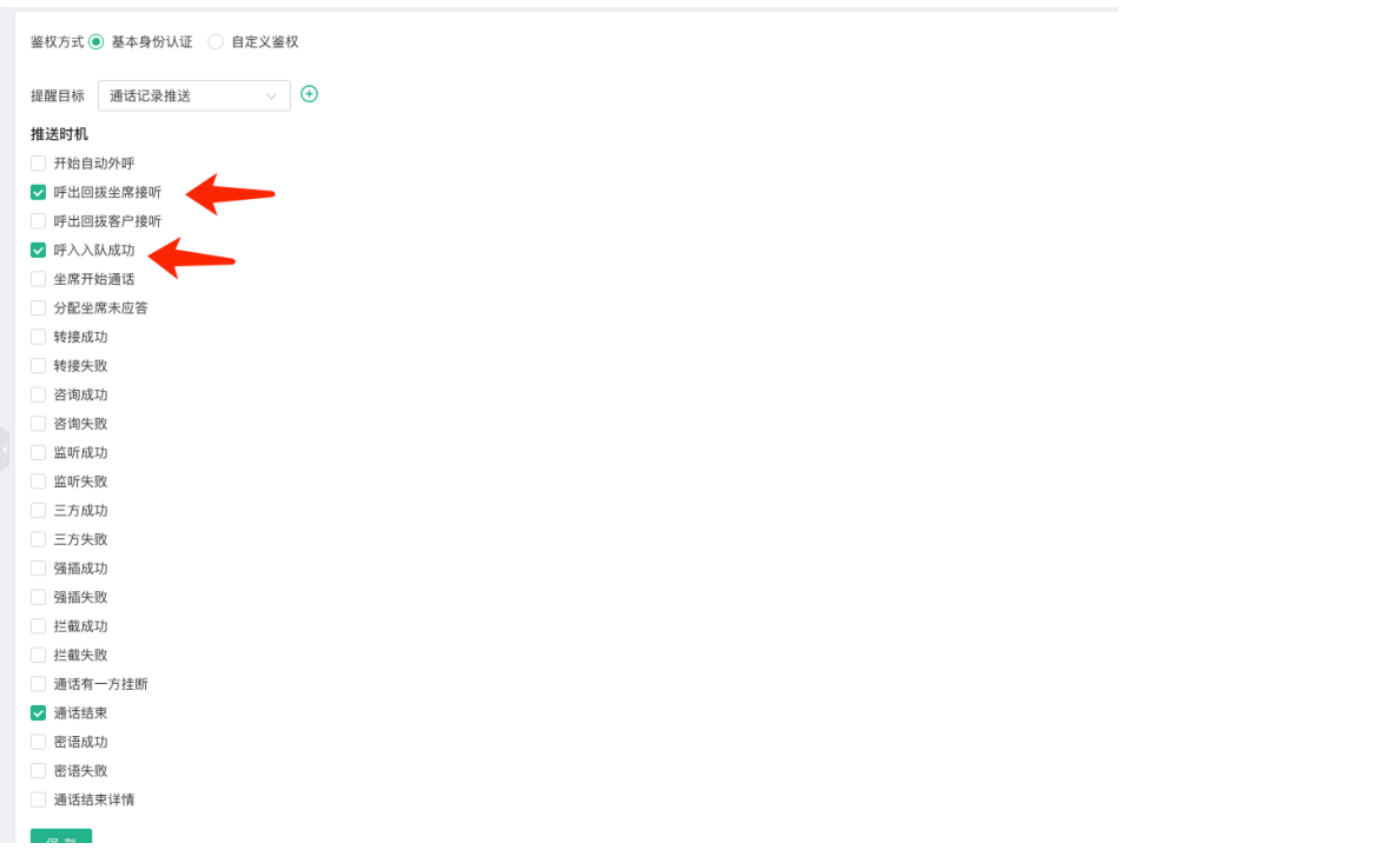1385x852 pixels.
Task: Click the green 保存 button at bottom
Action: 61,840
